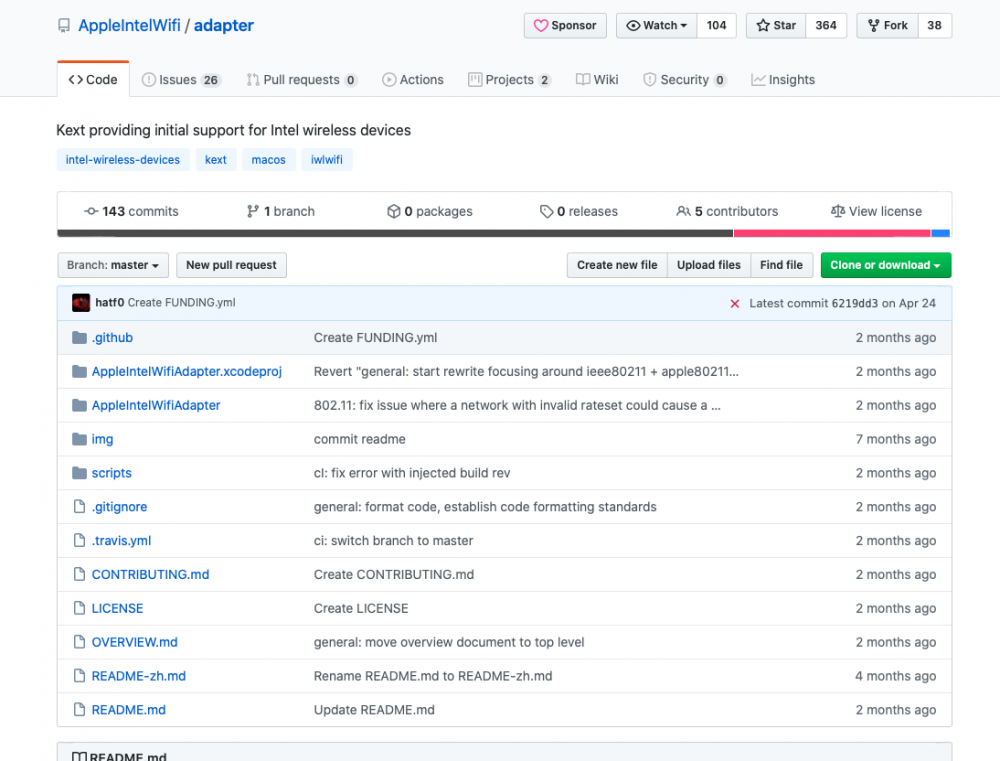The height and width of the screenshot is (761, 1000).
Task: Open the Insights tab
Action: coord(783,80)
